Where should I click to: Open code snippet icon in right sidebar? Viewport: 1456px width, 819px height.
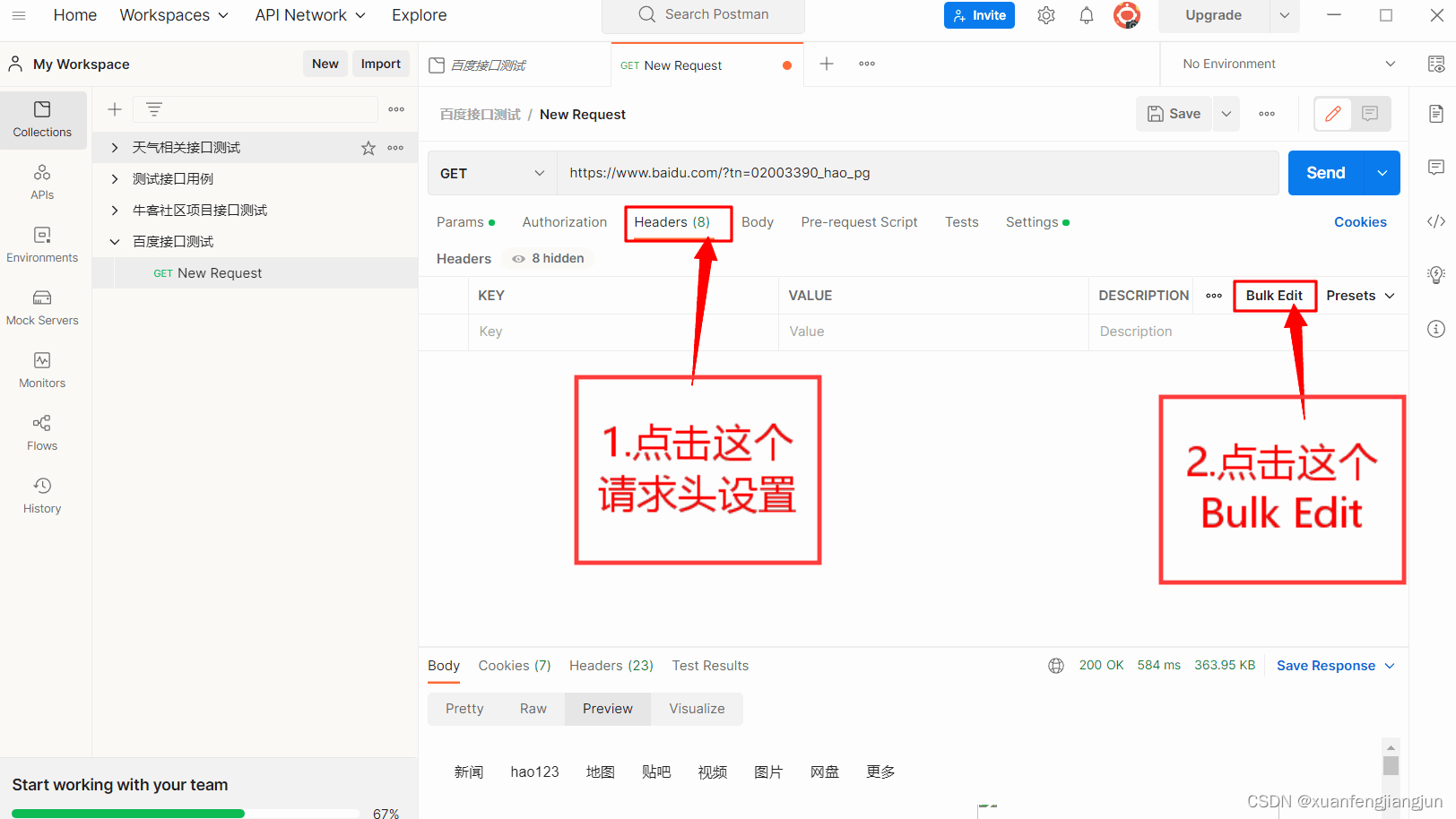tap(1436, 221)
